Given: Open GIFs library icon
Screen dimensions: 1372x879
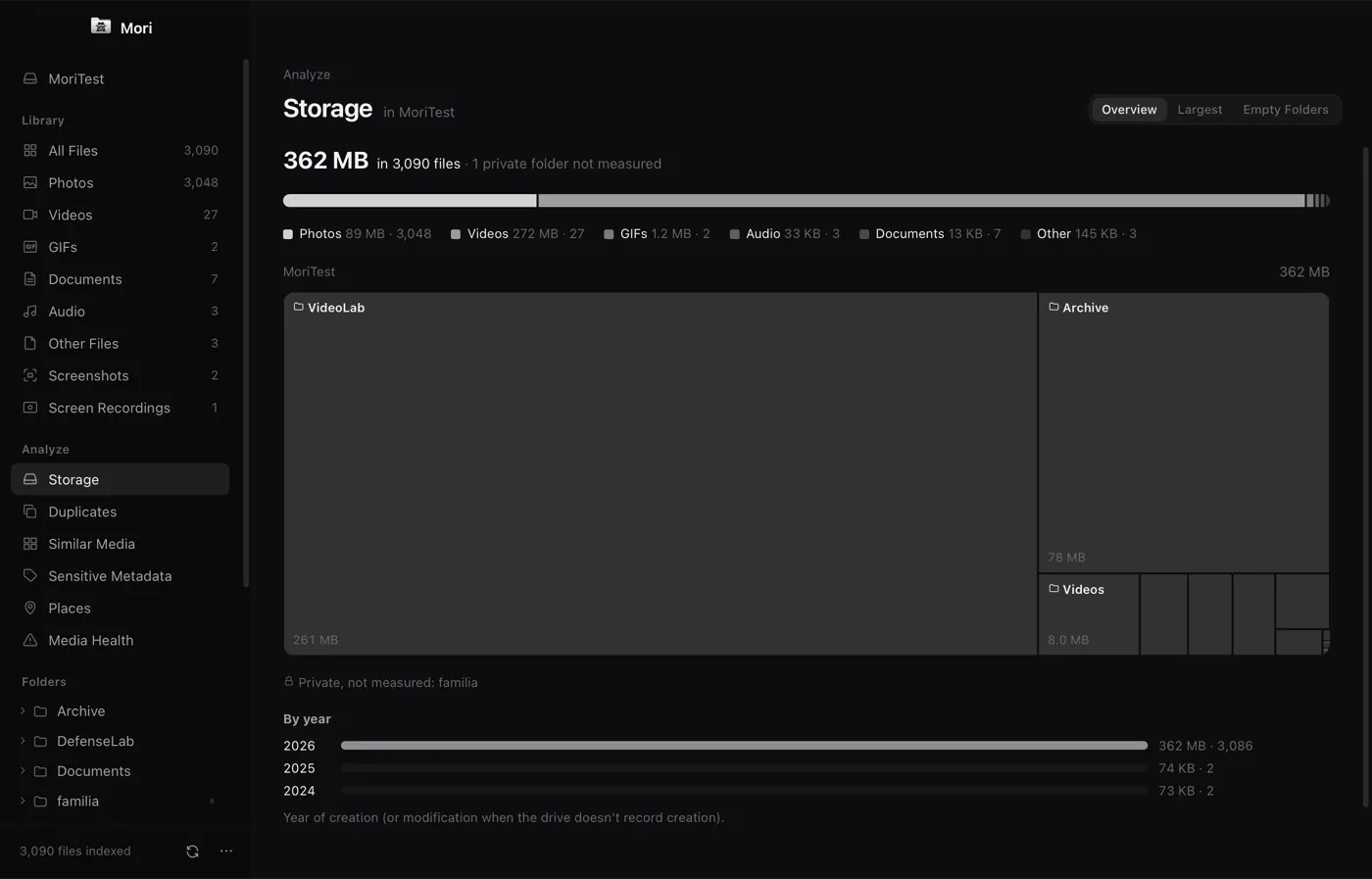Looking at the screenshot, I should [30, 247].
